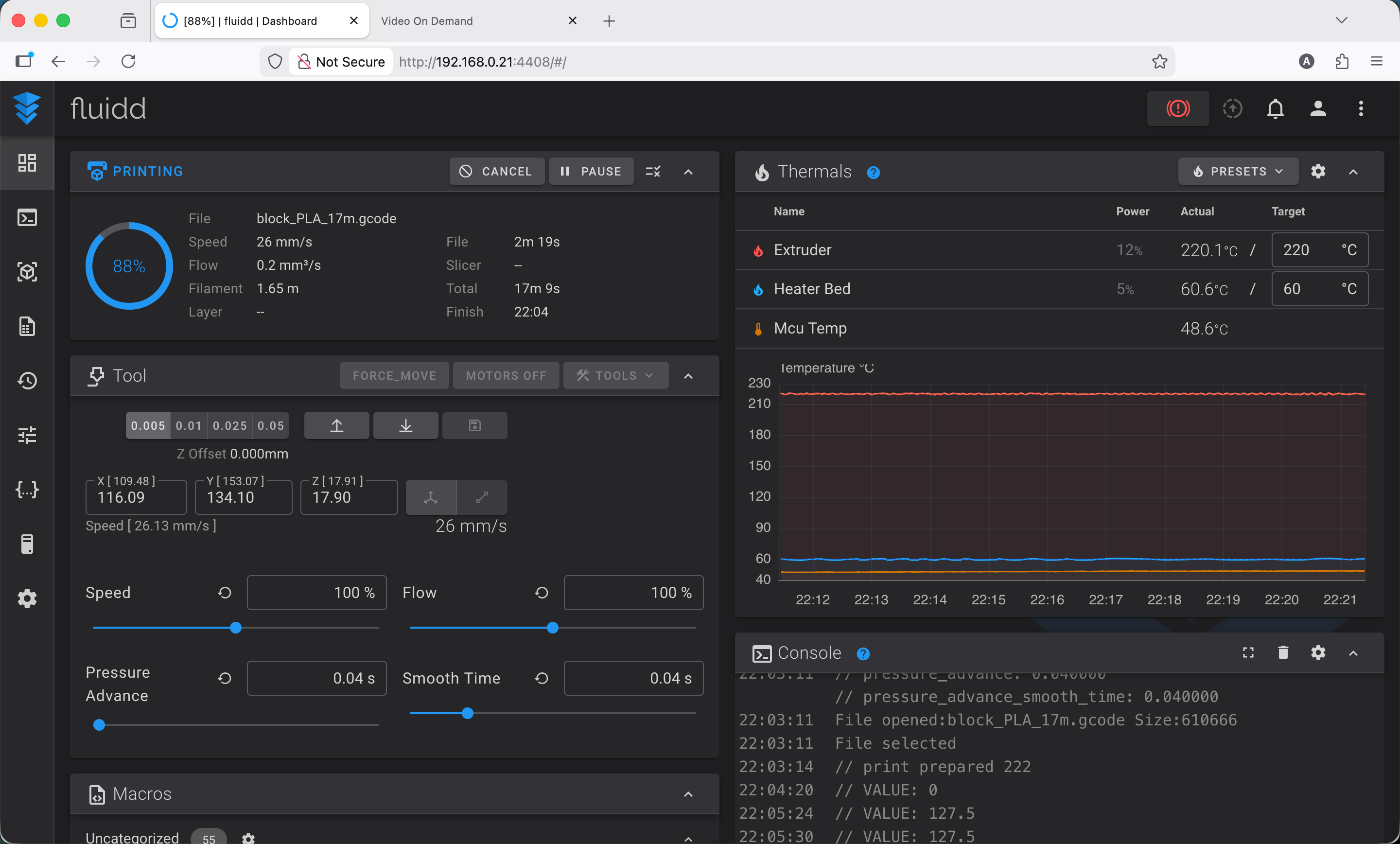Switch to the Video On Demand tab

click(x=426, y=20)
